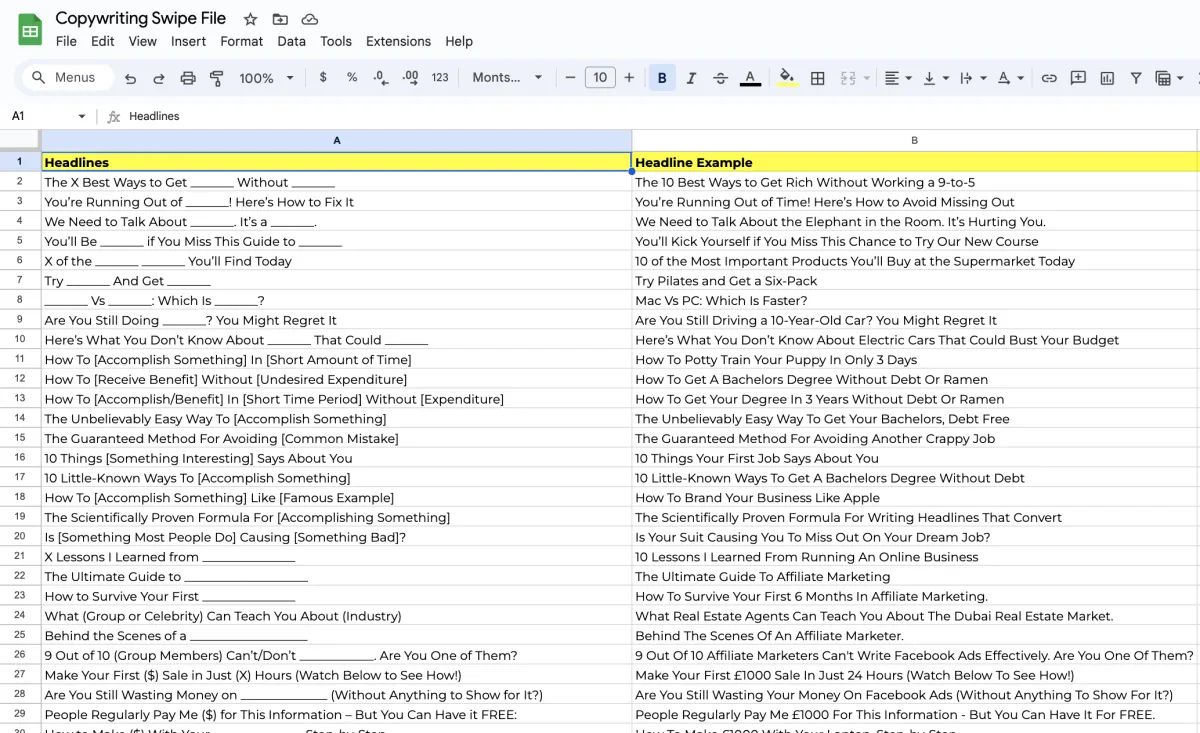Viewport: 1200px width, 733px height.
Task: Select the 'Headline Example' header cell
Action: [915, 162]
